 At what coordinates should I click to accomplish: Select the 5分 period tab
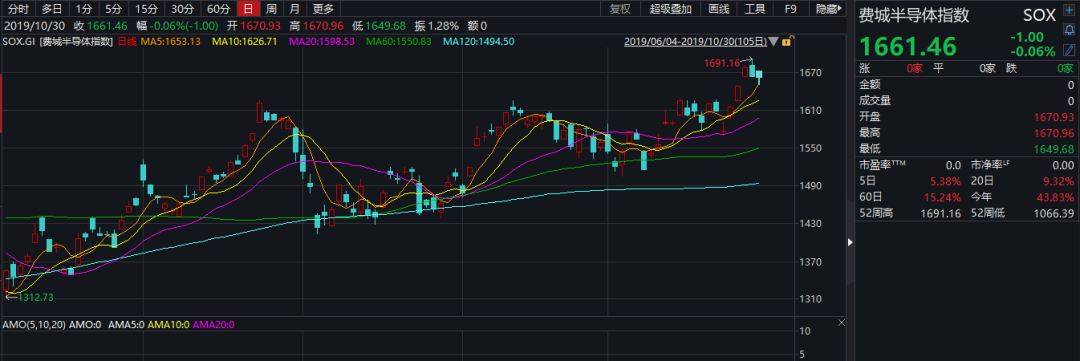pos(113,9)
